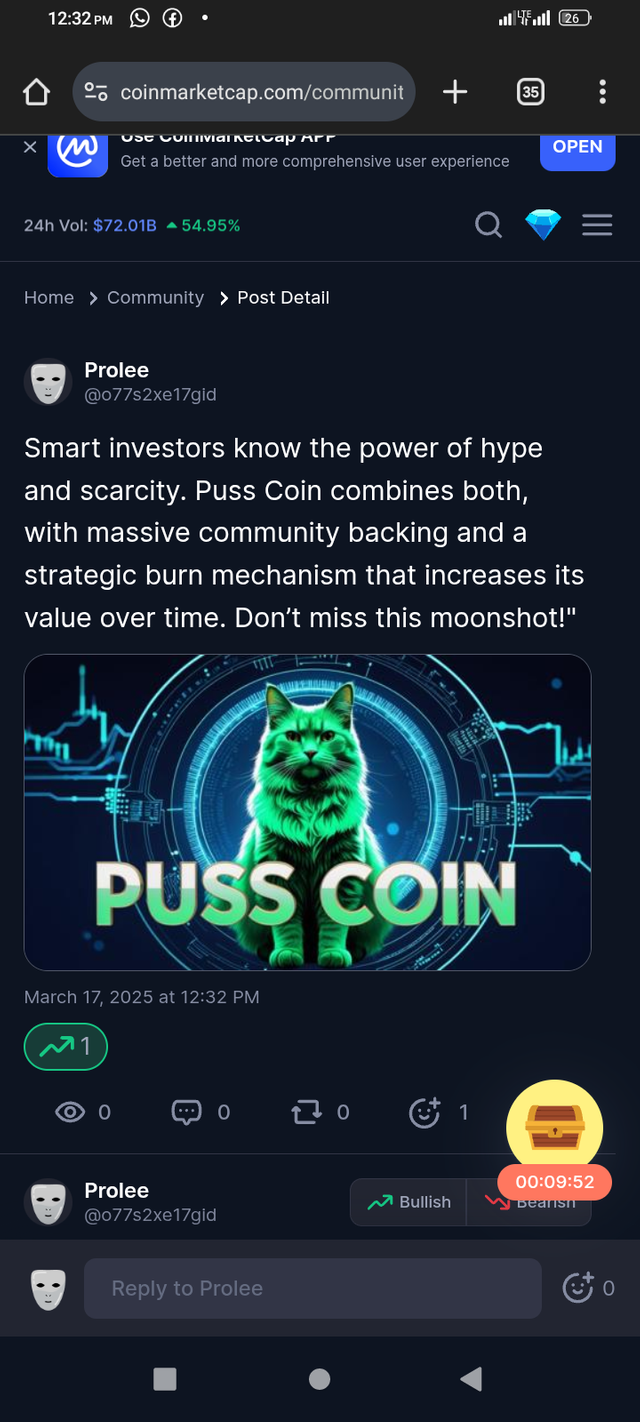This screenshot has height=1422, width=640.
Task: Dismiss the CoinMarketCap app banner
Action: coord(30,147)
